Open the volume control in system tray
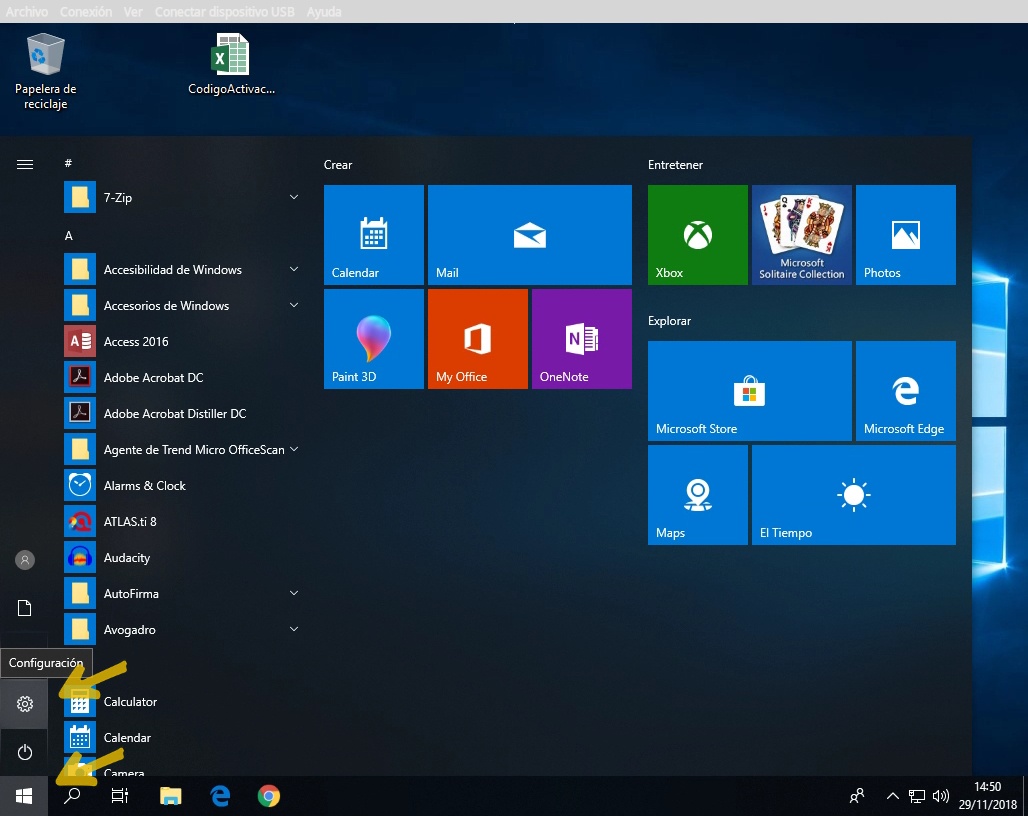 (941, 796)
